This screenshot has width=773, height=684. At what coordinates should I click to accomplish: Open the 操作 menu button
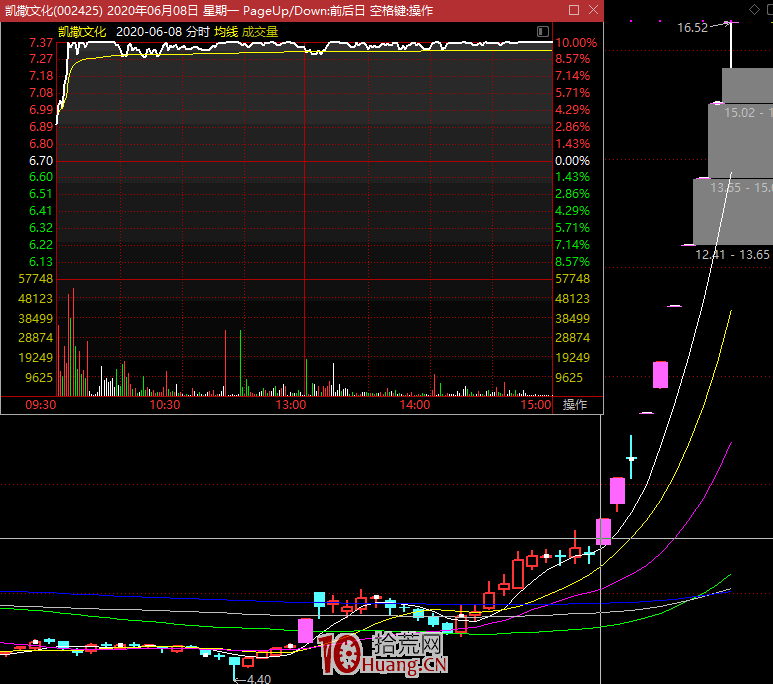coord(575,405)
